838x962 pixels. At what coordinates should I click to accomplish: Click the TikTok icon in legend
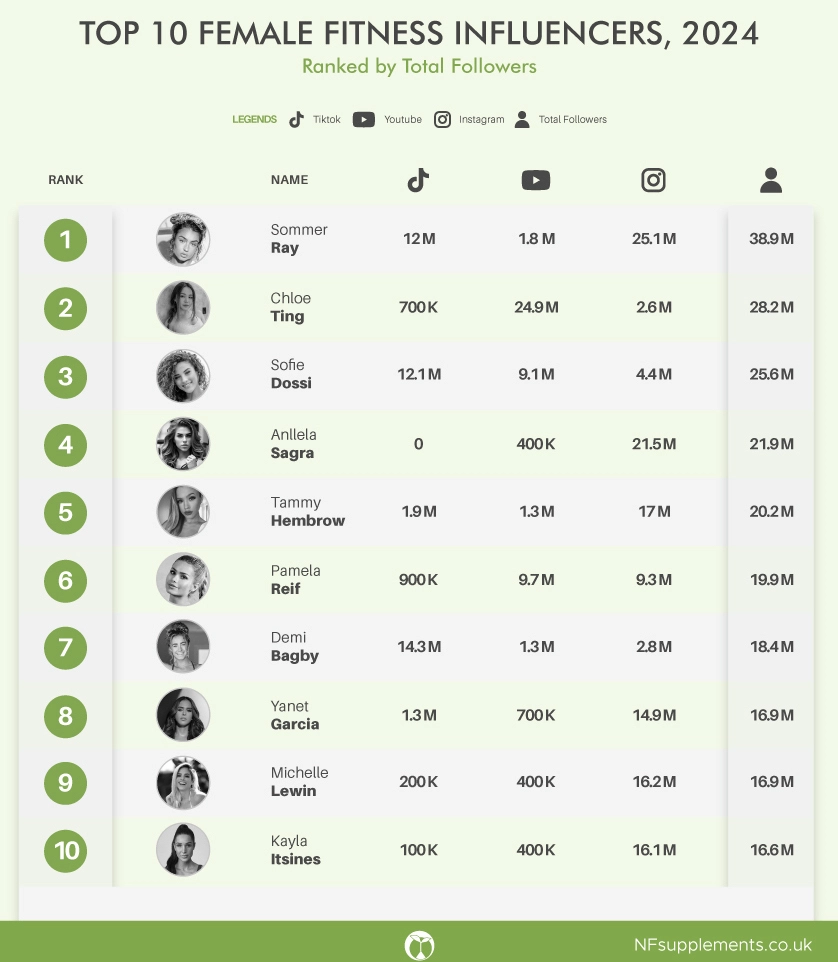click(296, 119)
